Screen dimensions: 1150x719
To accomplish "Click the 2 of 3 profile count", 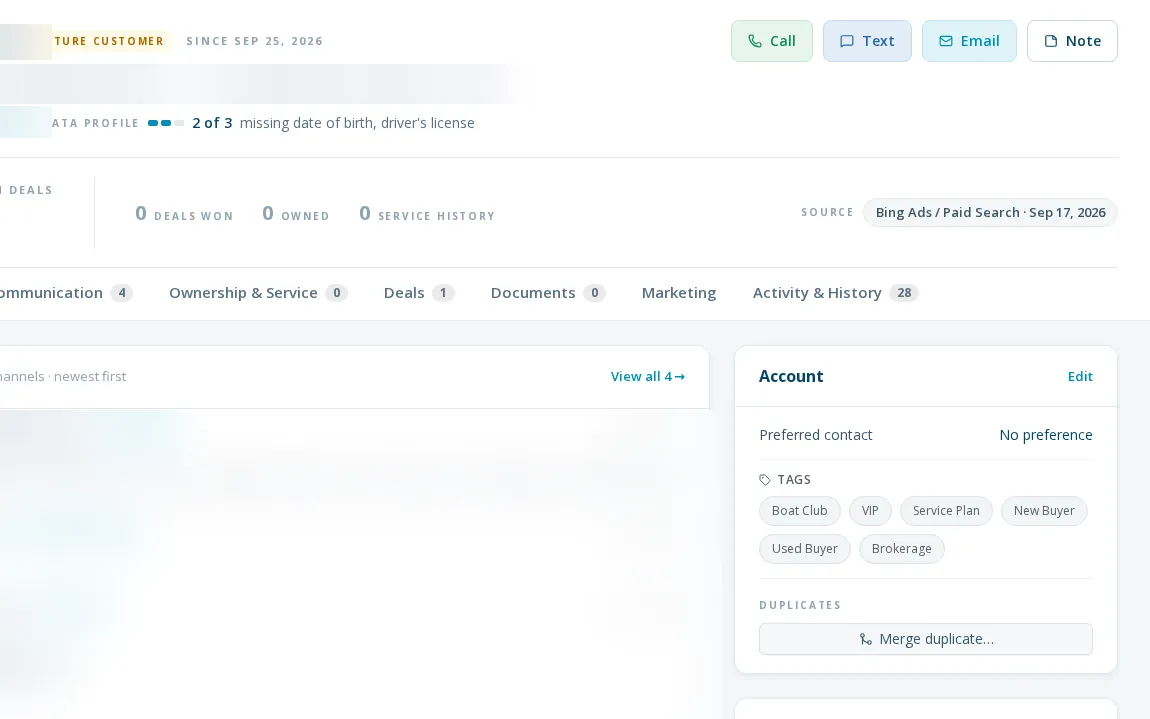I will 212,123.
